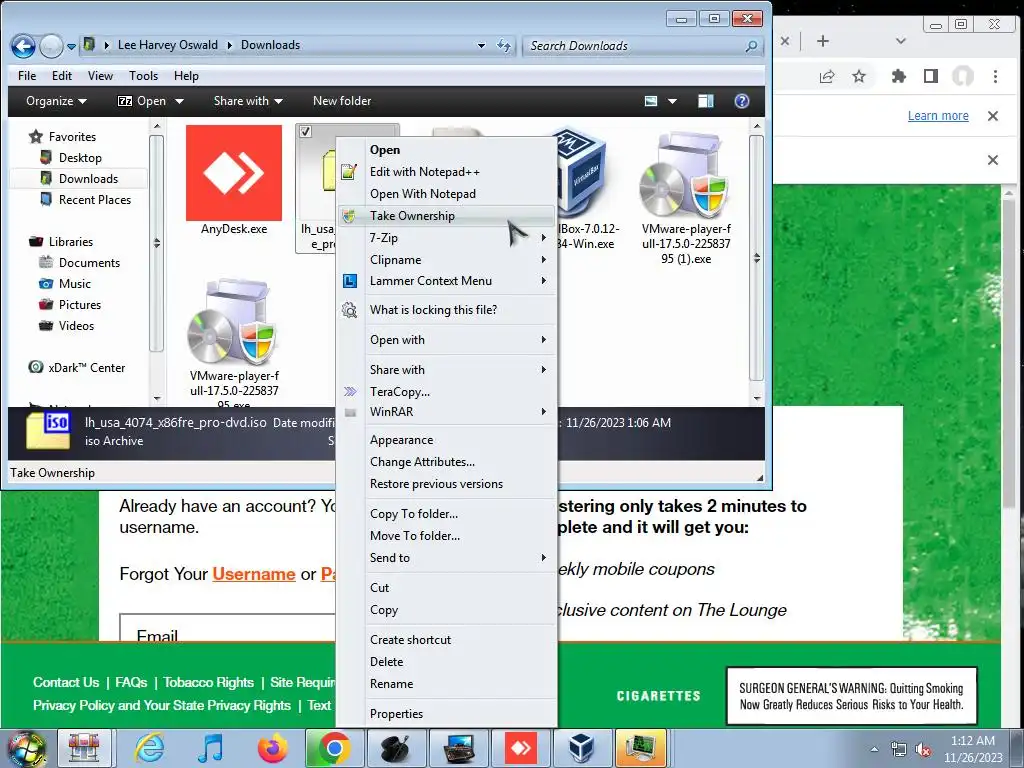
Task: Click the muted volume icon in system tray
Action: tap(923, 750)
